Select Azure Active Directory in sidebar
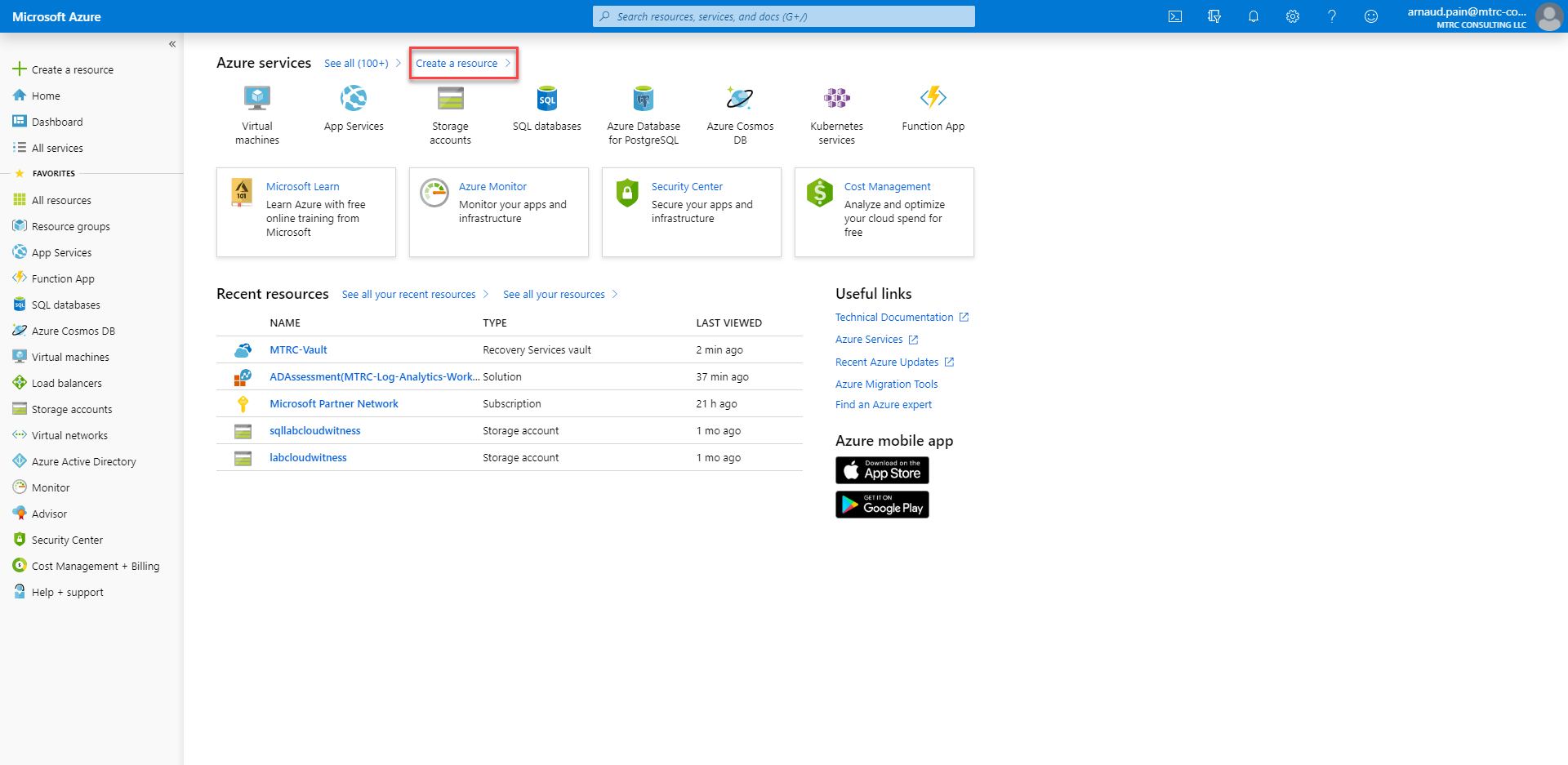Viewport: 1568px width, 765px height. pyautogui.click(x=83, y=462)
